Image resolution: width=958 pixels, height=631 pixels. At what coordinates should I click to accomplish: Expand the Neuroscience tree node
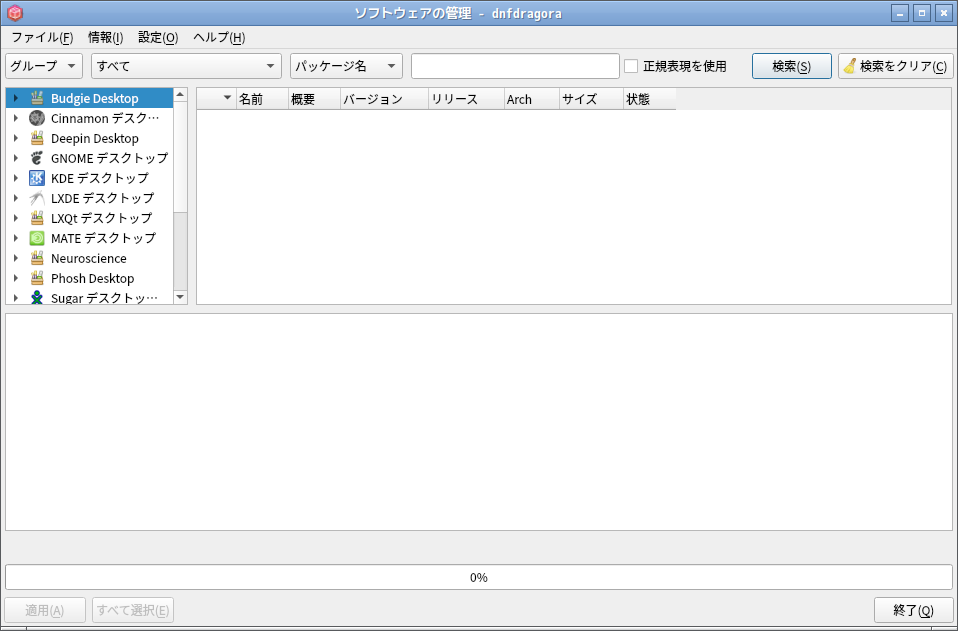coord(16,258)
